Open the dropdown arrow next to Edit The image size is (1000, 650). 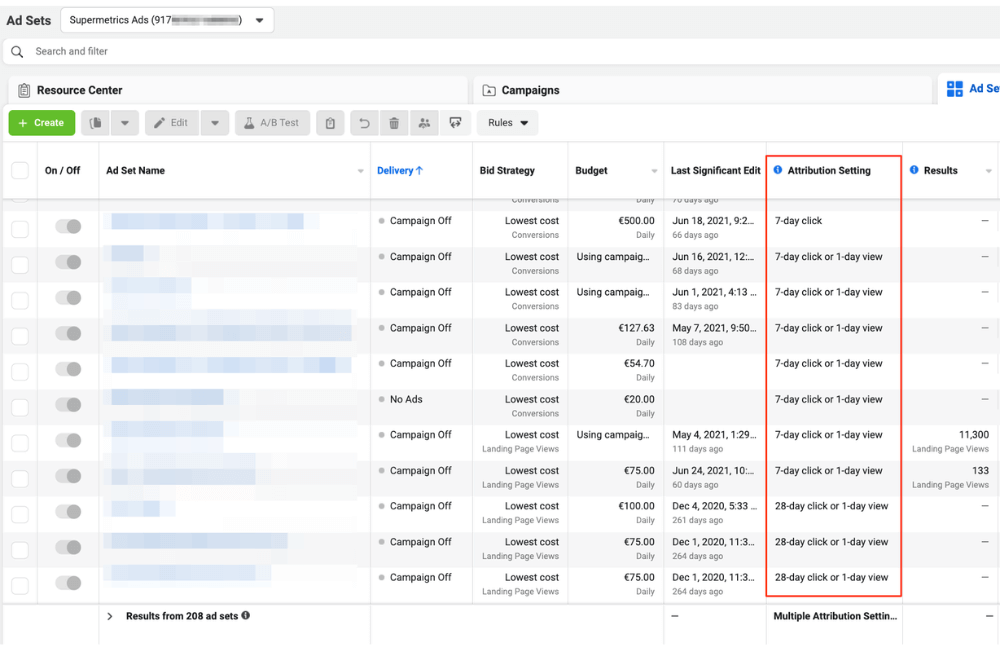pos(215,122)
